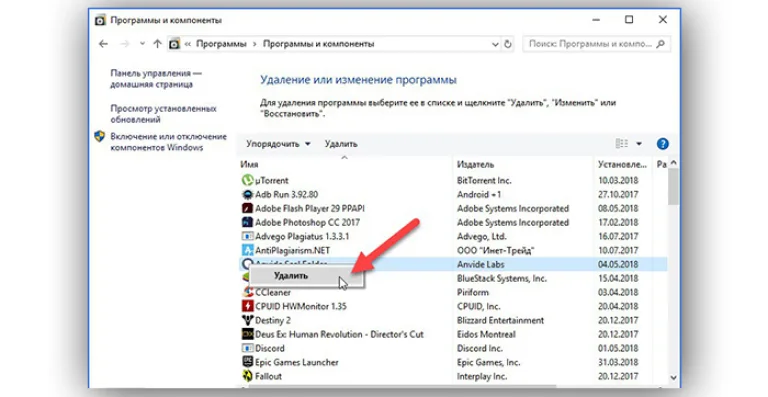Click the Discord Inc. publisher cell

coord(480,349)
